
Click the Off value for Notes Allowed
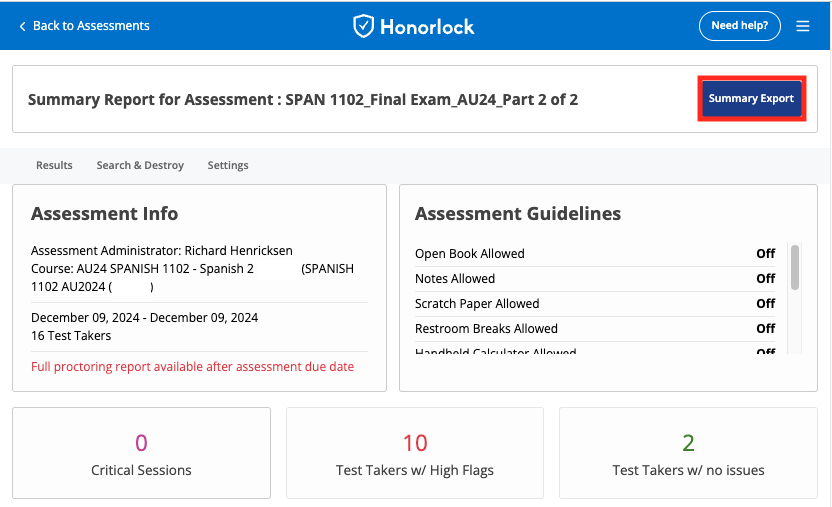coord(766,278)
